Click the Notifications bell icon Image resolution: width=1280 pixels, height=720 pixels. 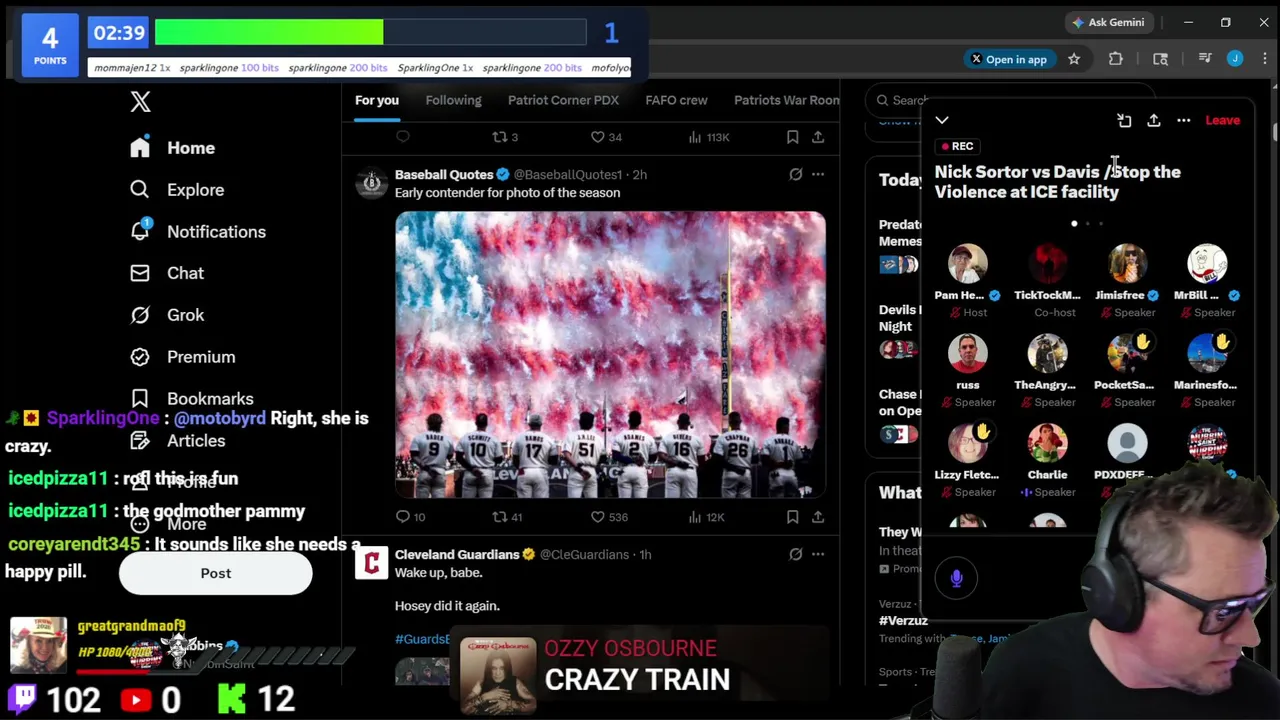point(140,232)
